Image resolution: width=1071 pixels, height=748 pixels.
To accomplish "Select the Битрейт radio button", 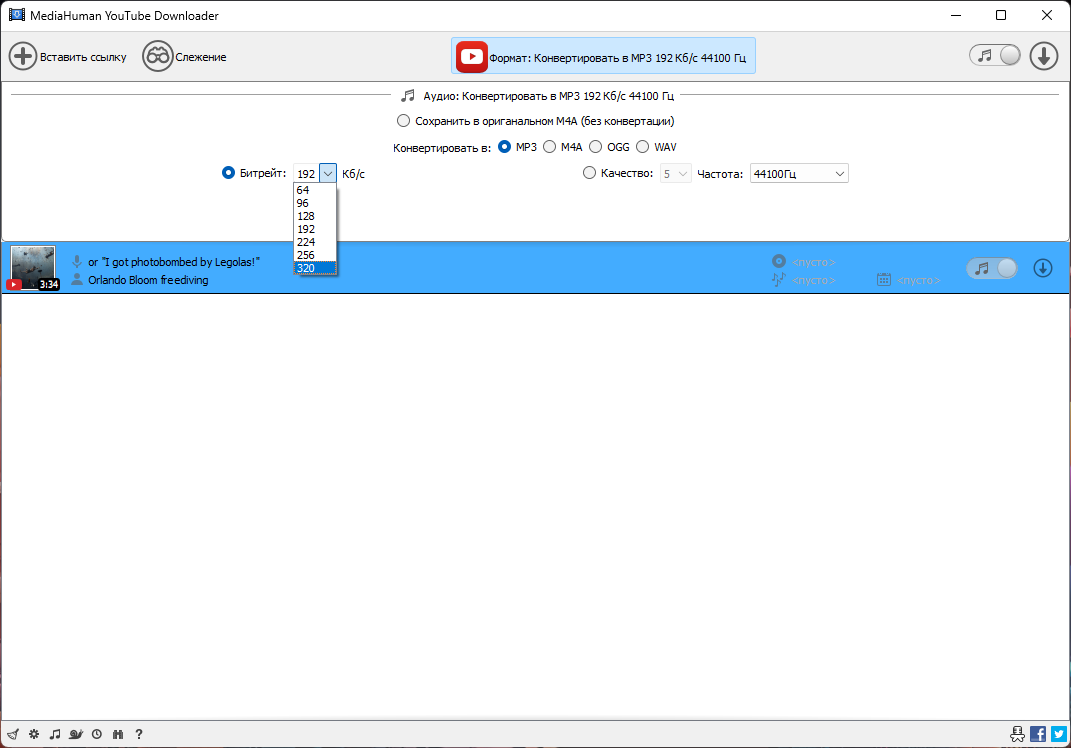I will tap(228, 173).
